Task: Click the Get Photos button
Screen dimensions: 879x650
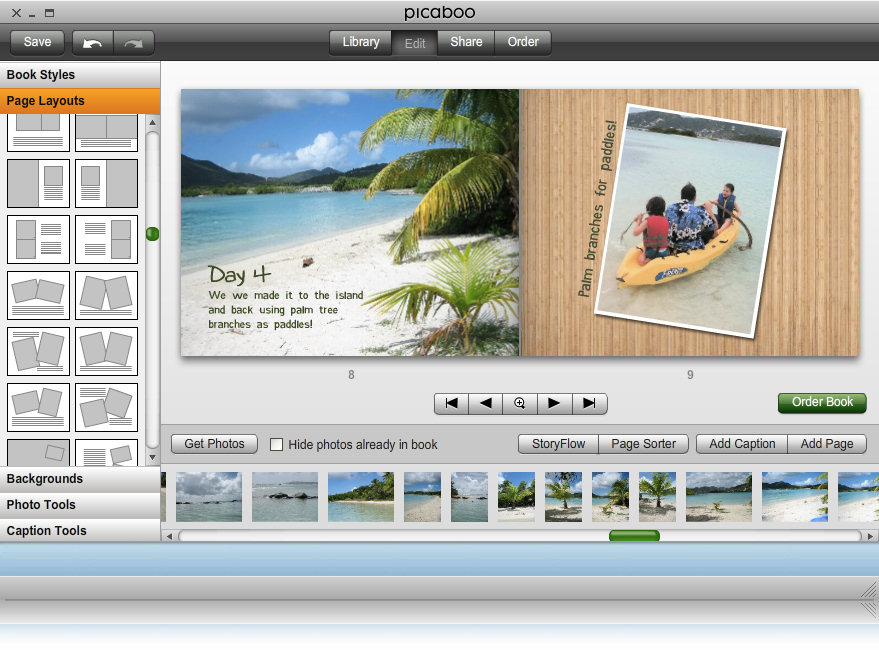Action: (x=214, y=444)
